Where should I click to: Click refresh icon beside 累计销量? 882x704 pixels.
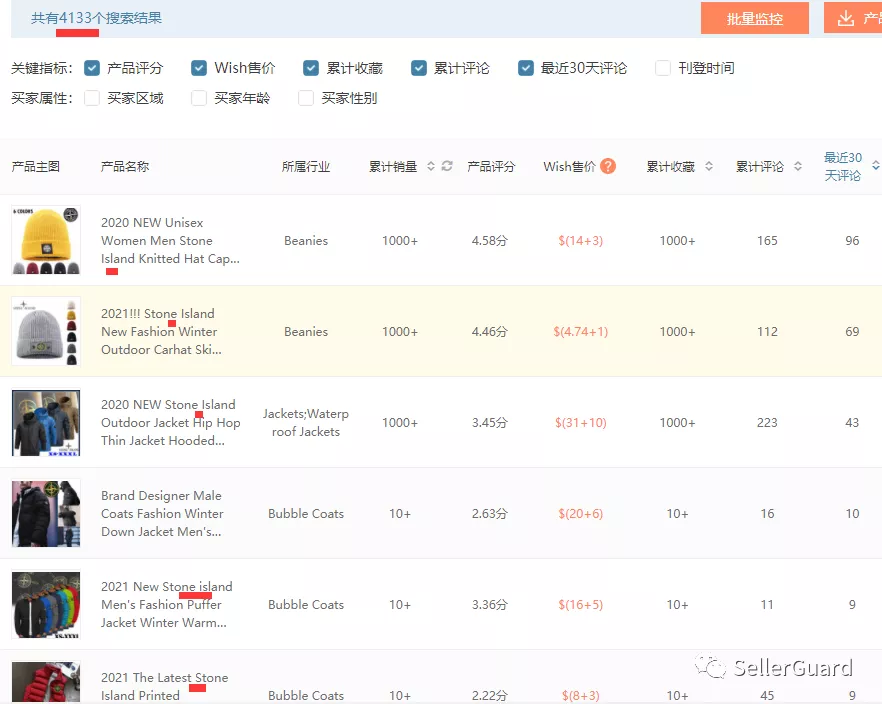click(x=447, y=166)
